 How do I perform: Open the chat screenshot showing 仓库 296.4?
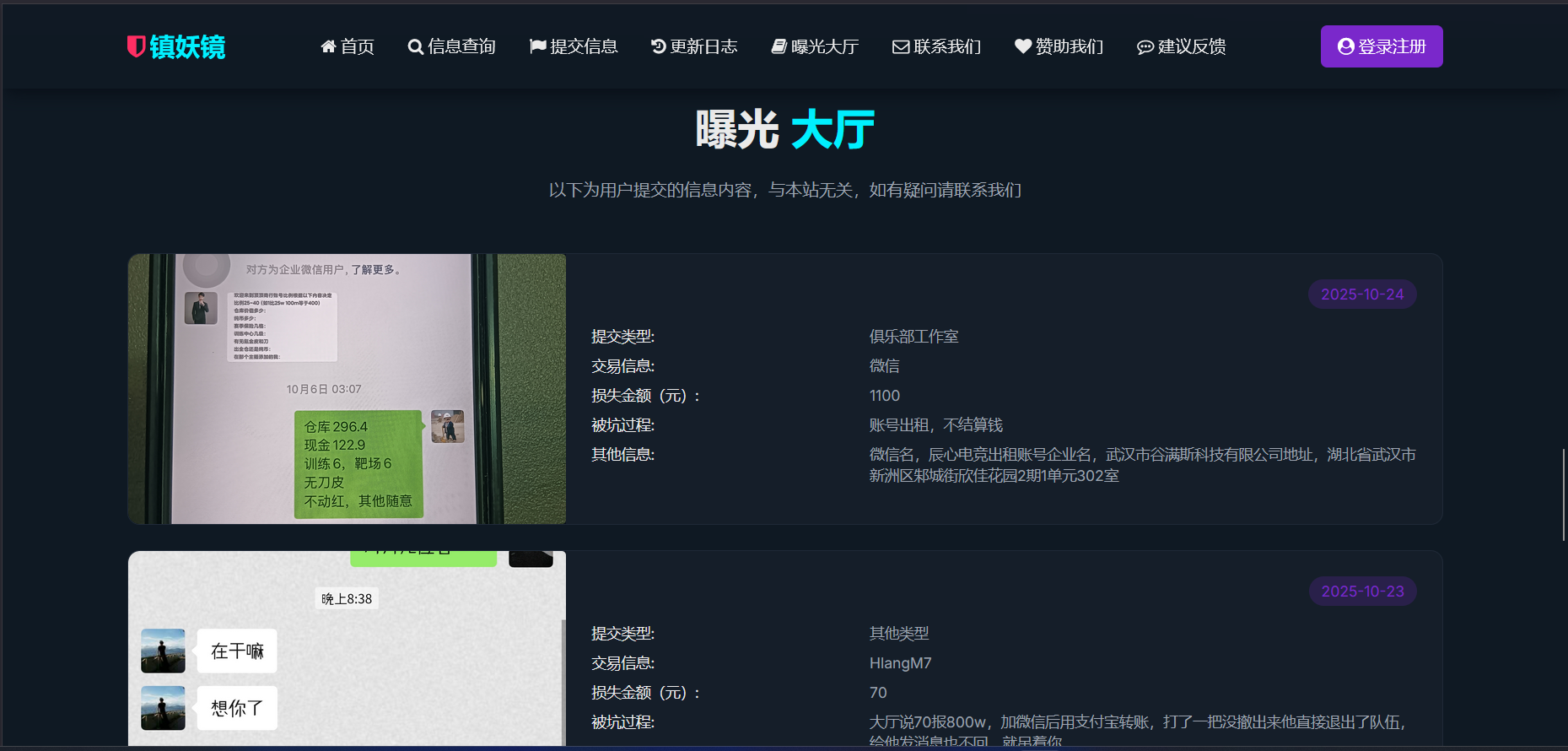coord(348,389)
